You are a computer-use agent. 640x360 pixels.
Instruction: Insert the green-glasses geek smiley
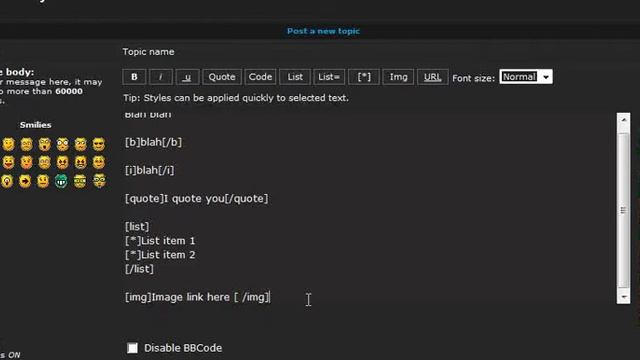click(x=80, y=180)
